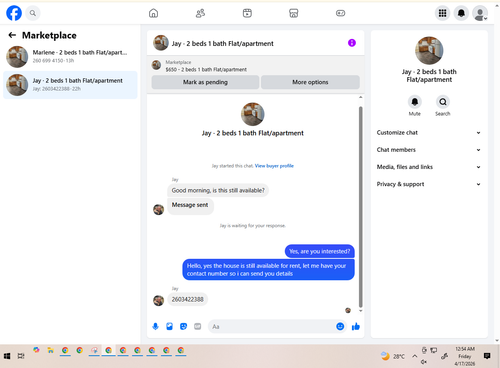Open Task View on taskbar
Image resolution: width=500 pixels, height=368 pixels.
click(21, 356)
